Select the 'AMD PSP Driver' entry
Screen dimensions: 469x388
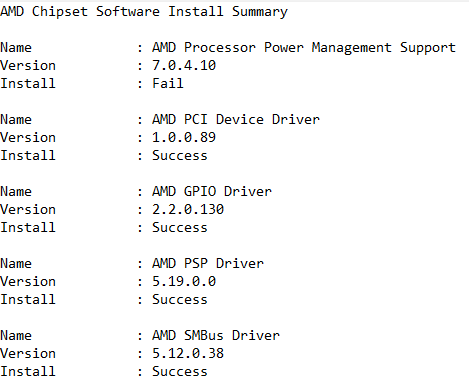click(x=208, y=263)
